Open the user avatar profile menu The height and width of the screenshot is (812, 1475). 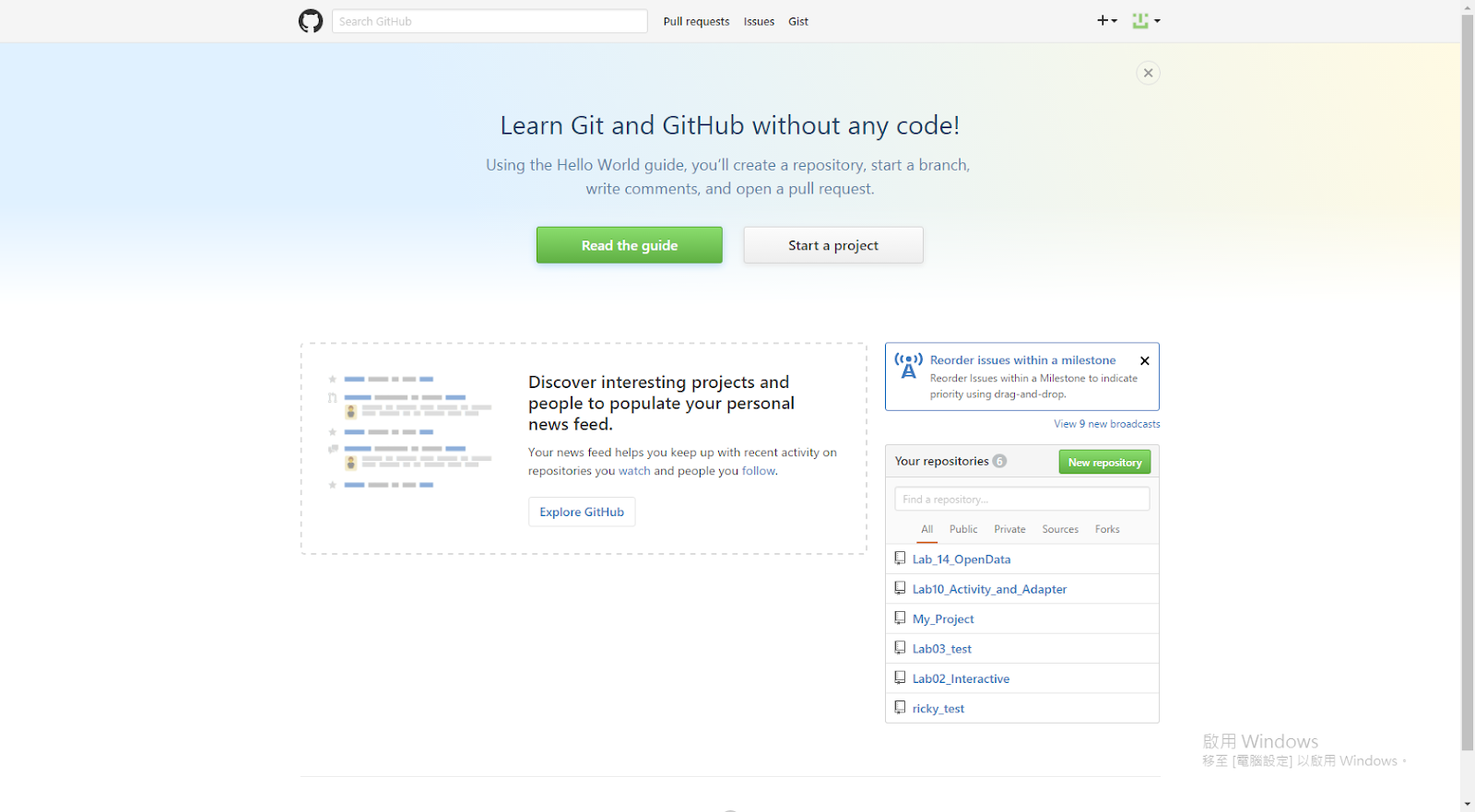click(x=1146, y=20)
